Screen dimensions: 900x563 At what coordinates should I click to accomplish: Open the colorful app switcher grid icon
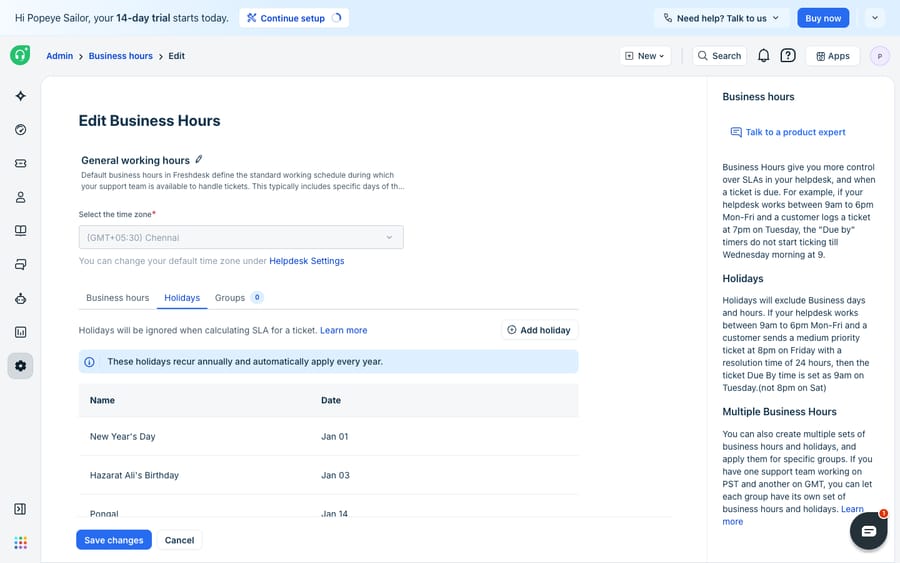[x=21, y=542]
